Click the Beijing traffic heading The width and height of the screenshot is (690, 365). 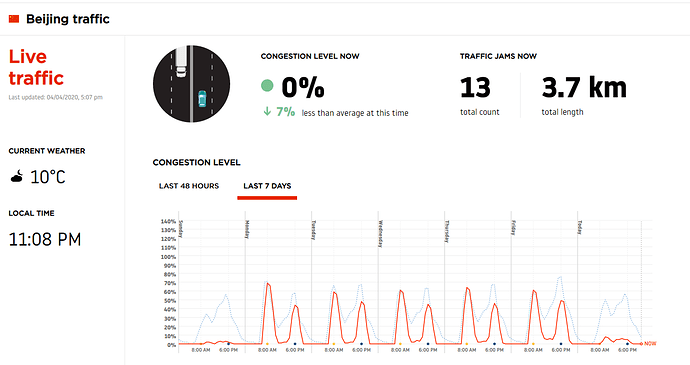(x=68, y=19)
